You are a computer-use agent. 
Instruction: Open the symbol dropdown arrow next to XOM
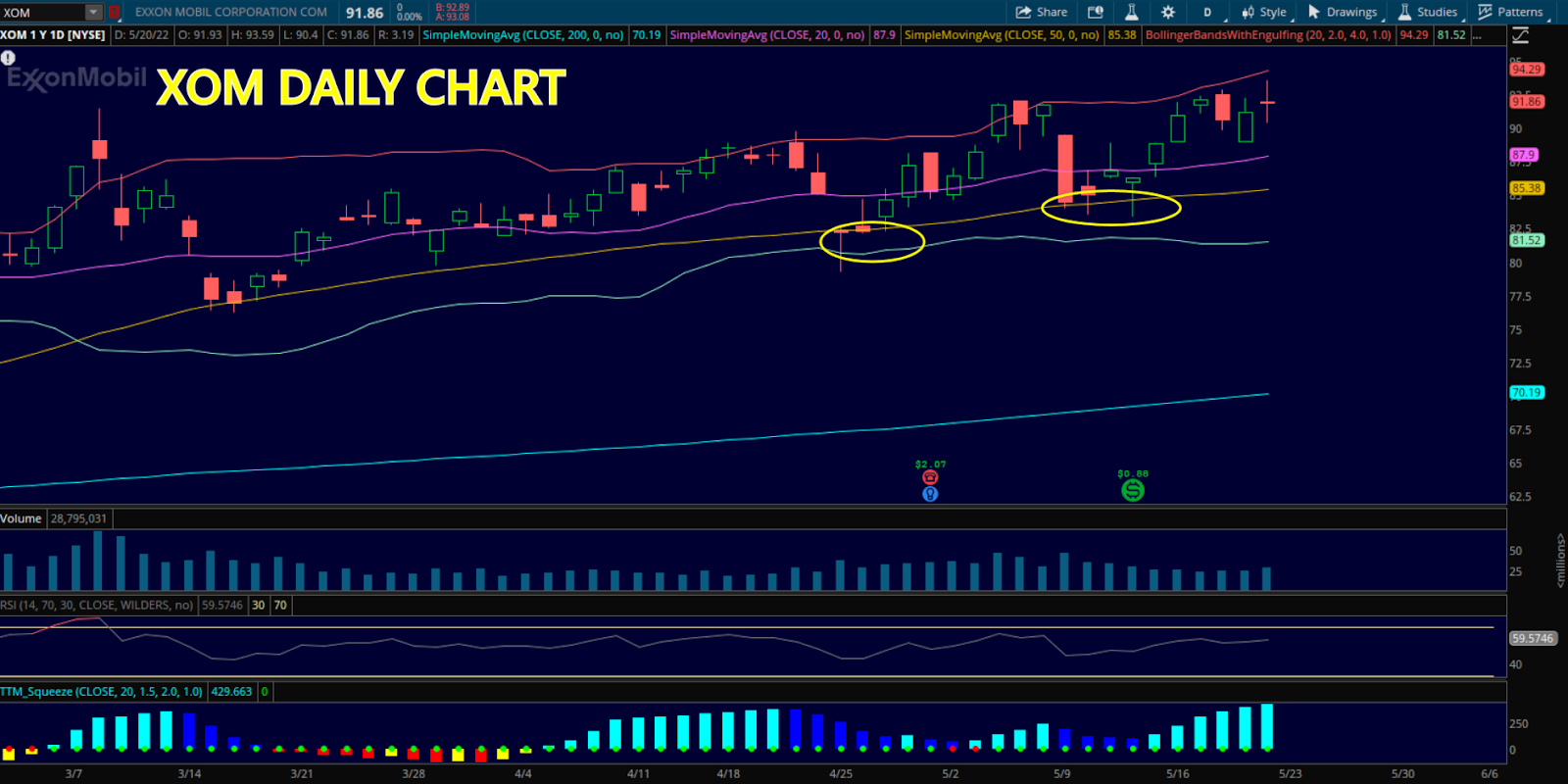point(94,13)
